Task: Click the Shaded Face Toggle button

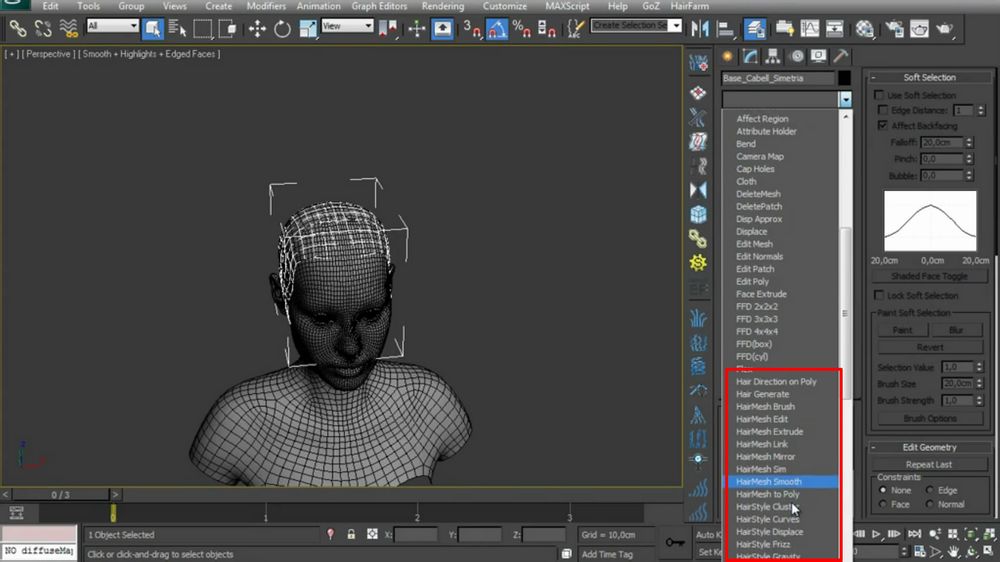Action: click(928, 276)
